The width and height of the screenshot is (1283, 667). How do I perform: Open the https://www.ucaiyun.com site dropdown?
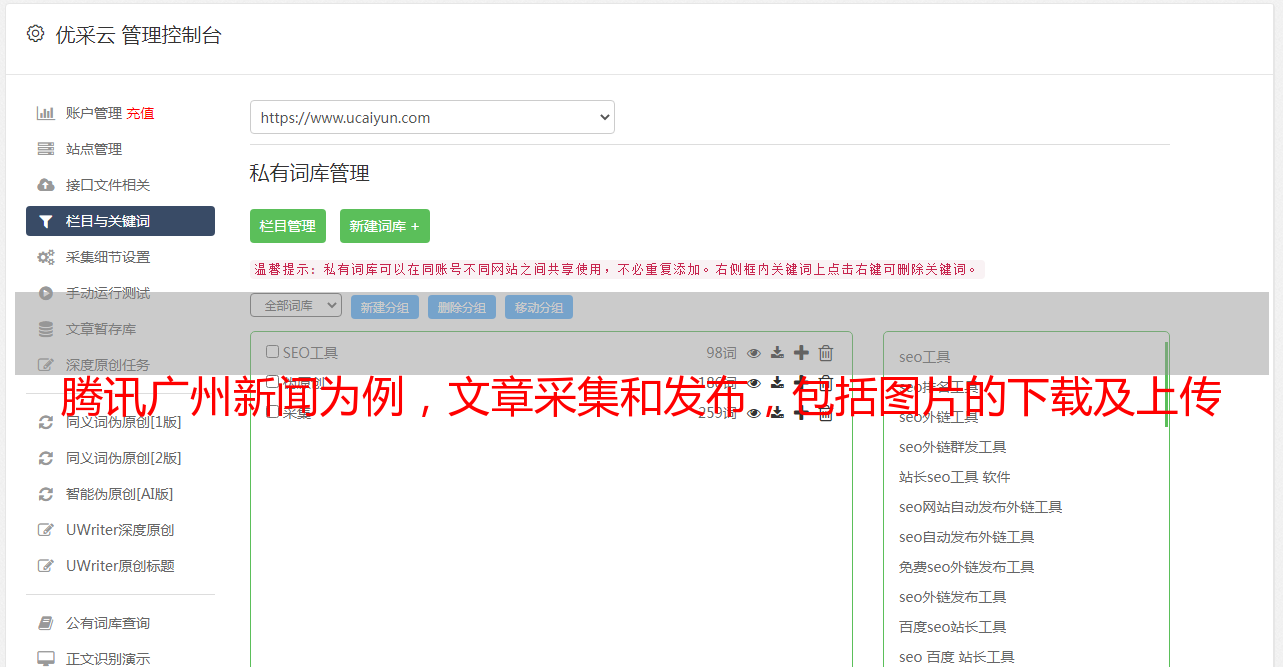(x=432, y=117)
